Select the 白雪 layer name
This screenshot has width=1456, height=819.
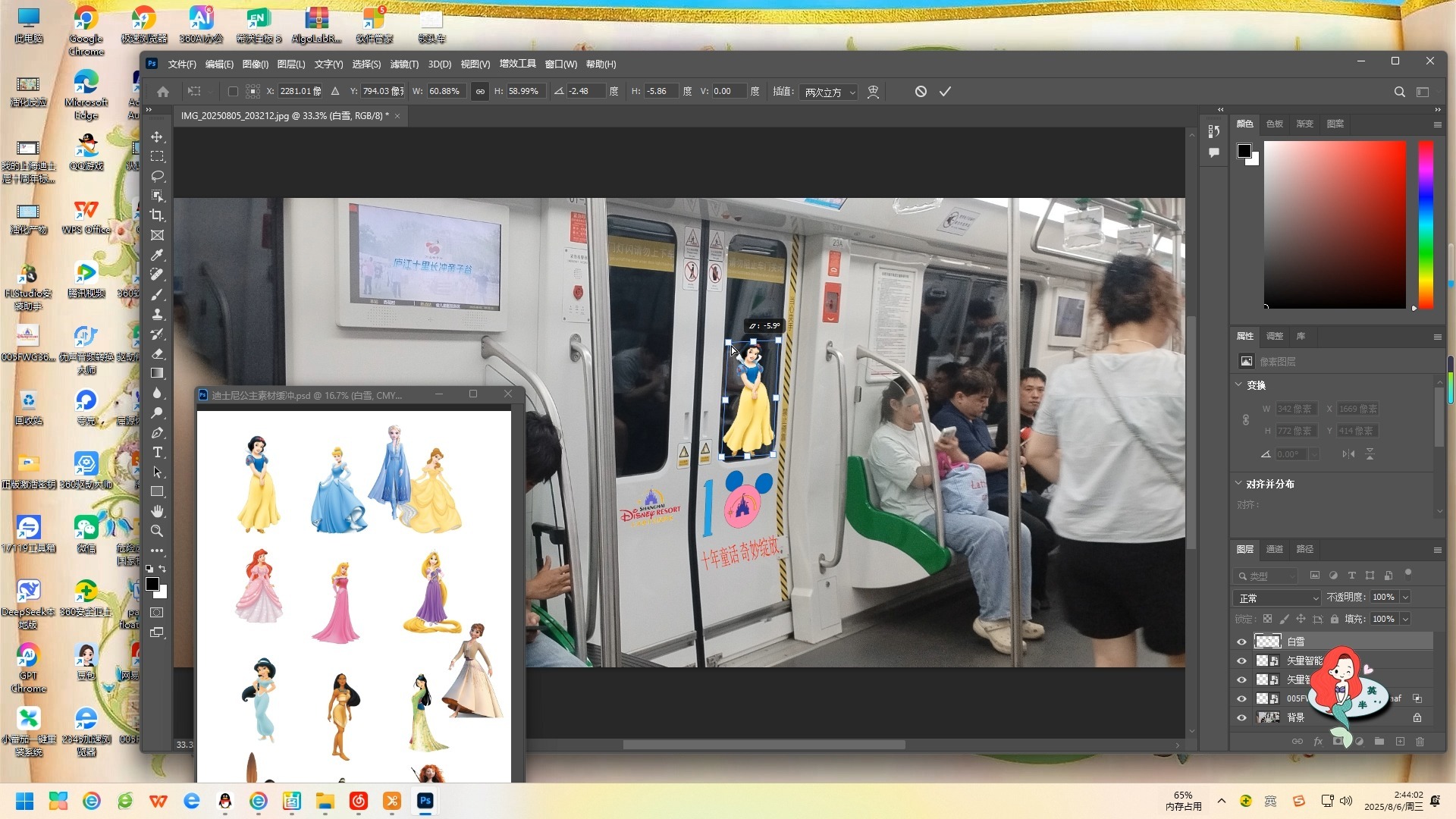pos(1296,642)
